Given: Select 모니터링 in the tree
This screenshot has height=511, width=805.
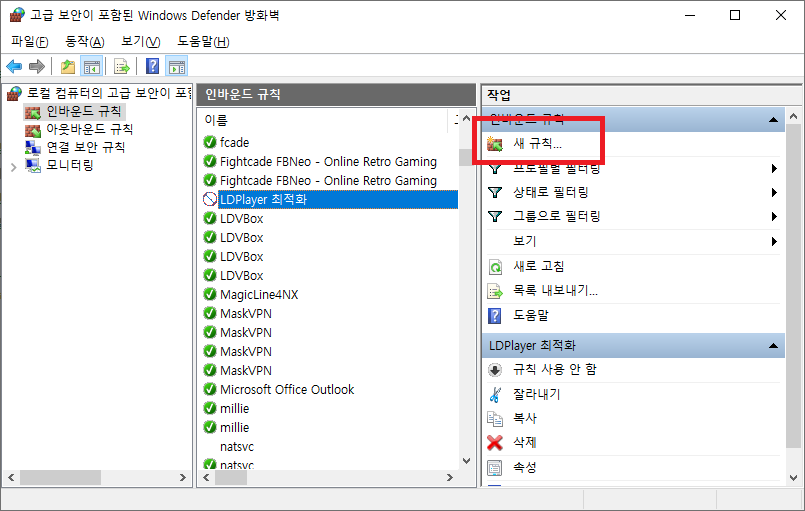Looking at the screenshot, I should pos(70,165).
